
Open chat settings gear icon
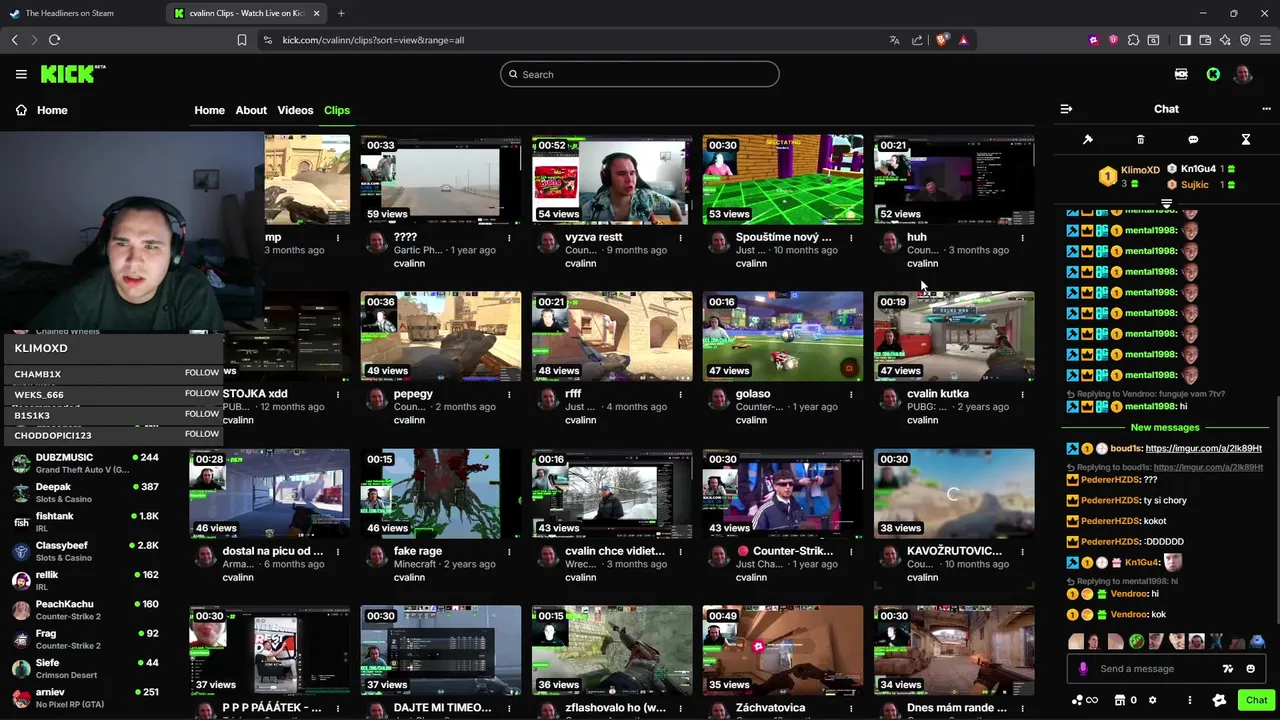coord(1152,700)
